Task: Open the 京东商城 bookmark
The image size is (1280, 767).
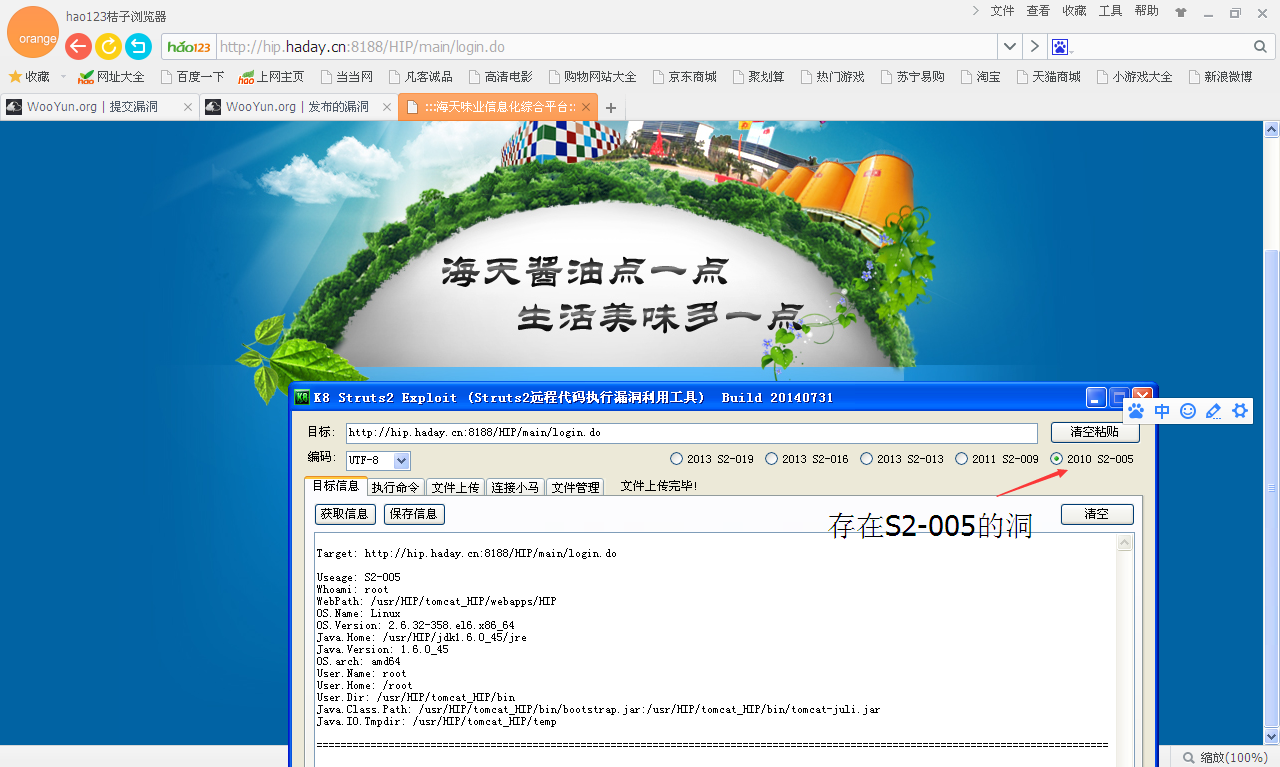Action: click(684, 76)
